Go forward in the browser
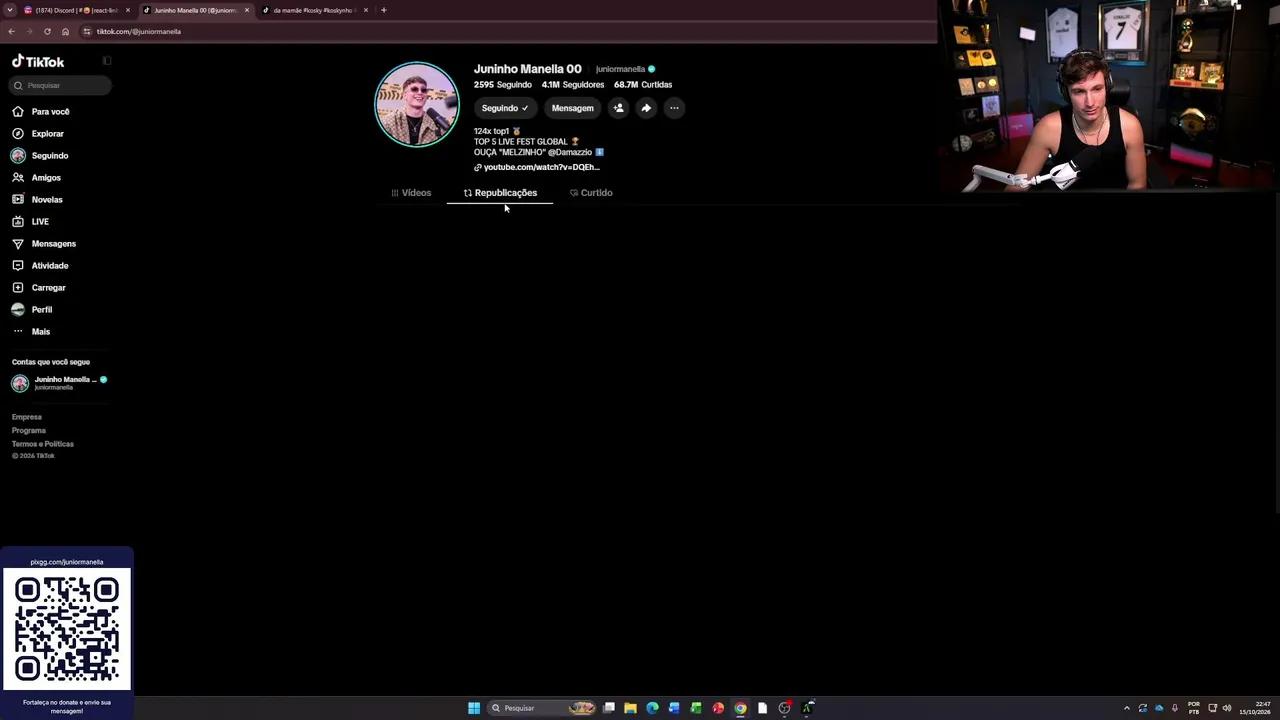This screenshot has height=720, width=1280. click(29, 31)
